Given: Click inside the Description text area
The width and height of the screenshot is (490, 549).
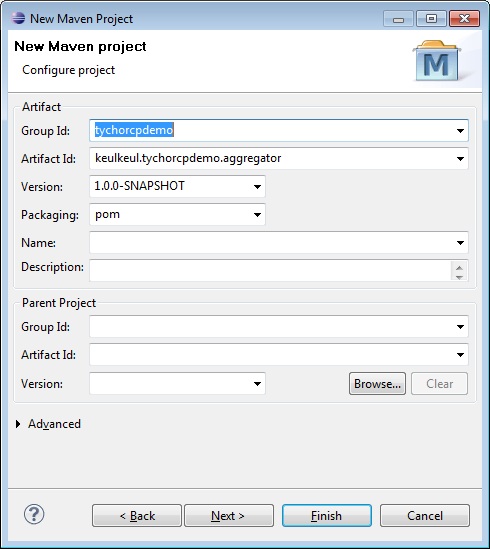Looking at the screenshot, I should 270,270.
